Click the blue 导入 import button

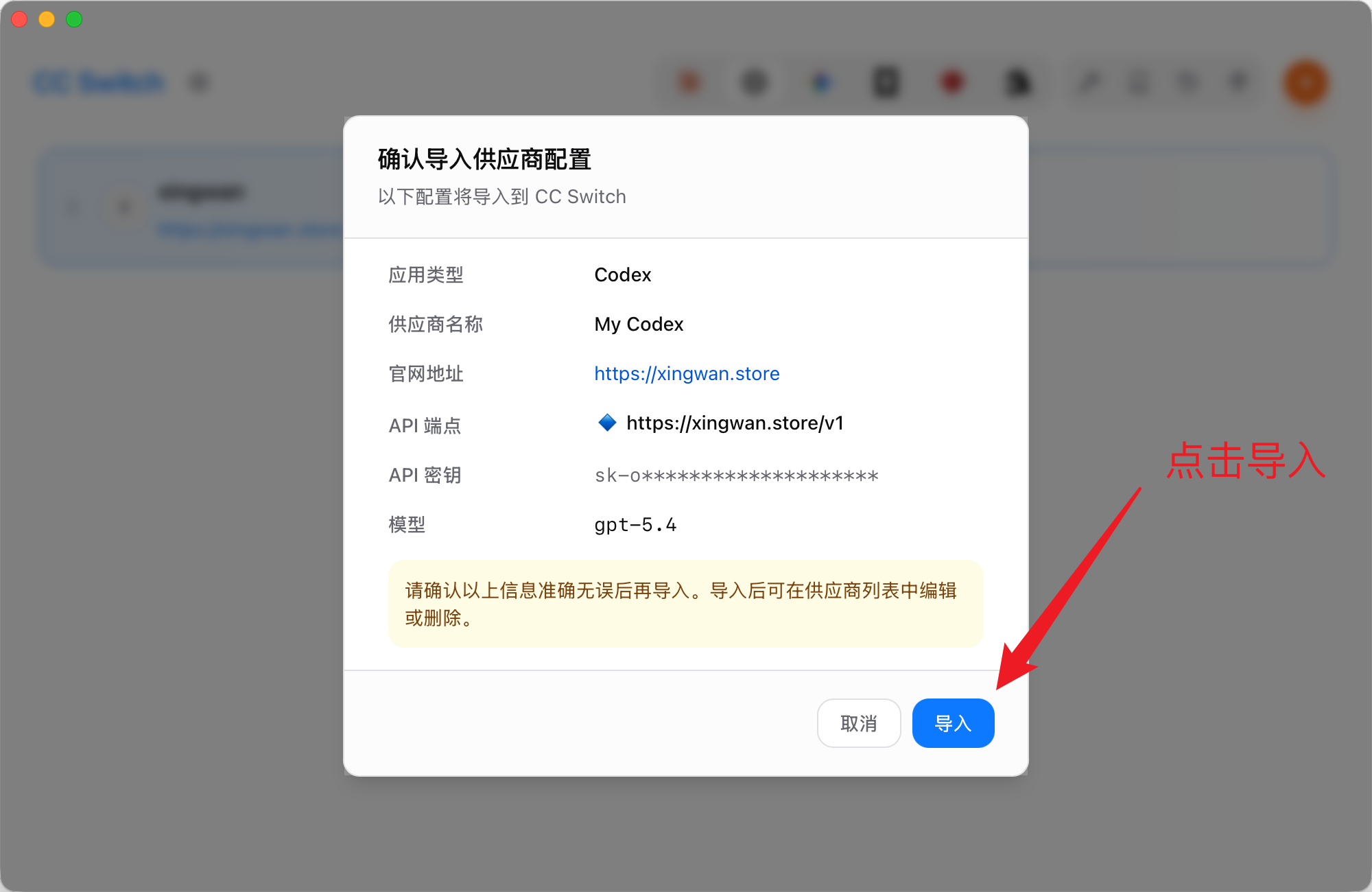[953, 723]
